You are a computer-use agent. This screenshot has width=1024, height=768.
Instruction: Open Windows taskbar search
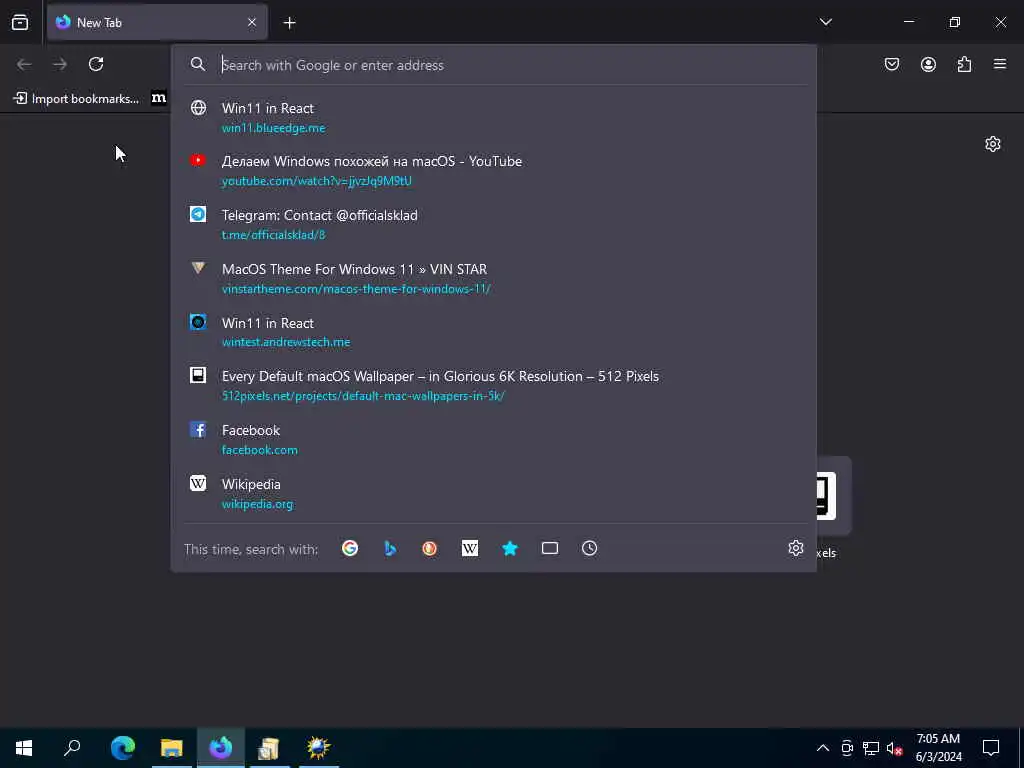(72, 748)
